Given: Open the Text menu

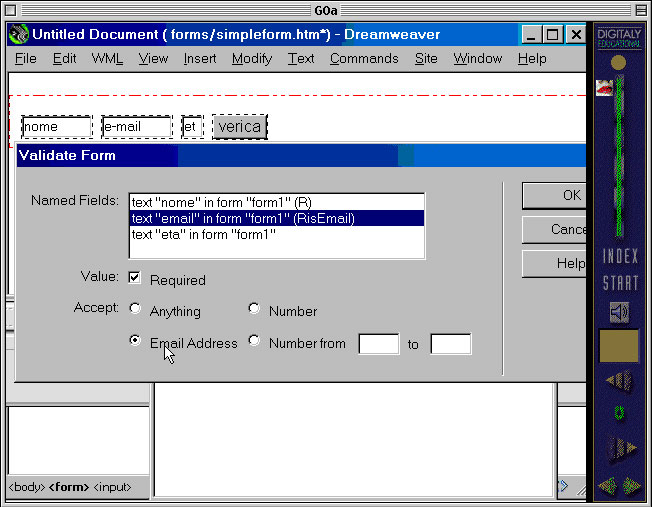Looking at the screenshot, I should pyautogui.click(x=301, y=59).
